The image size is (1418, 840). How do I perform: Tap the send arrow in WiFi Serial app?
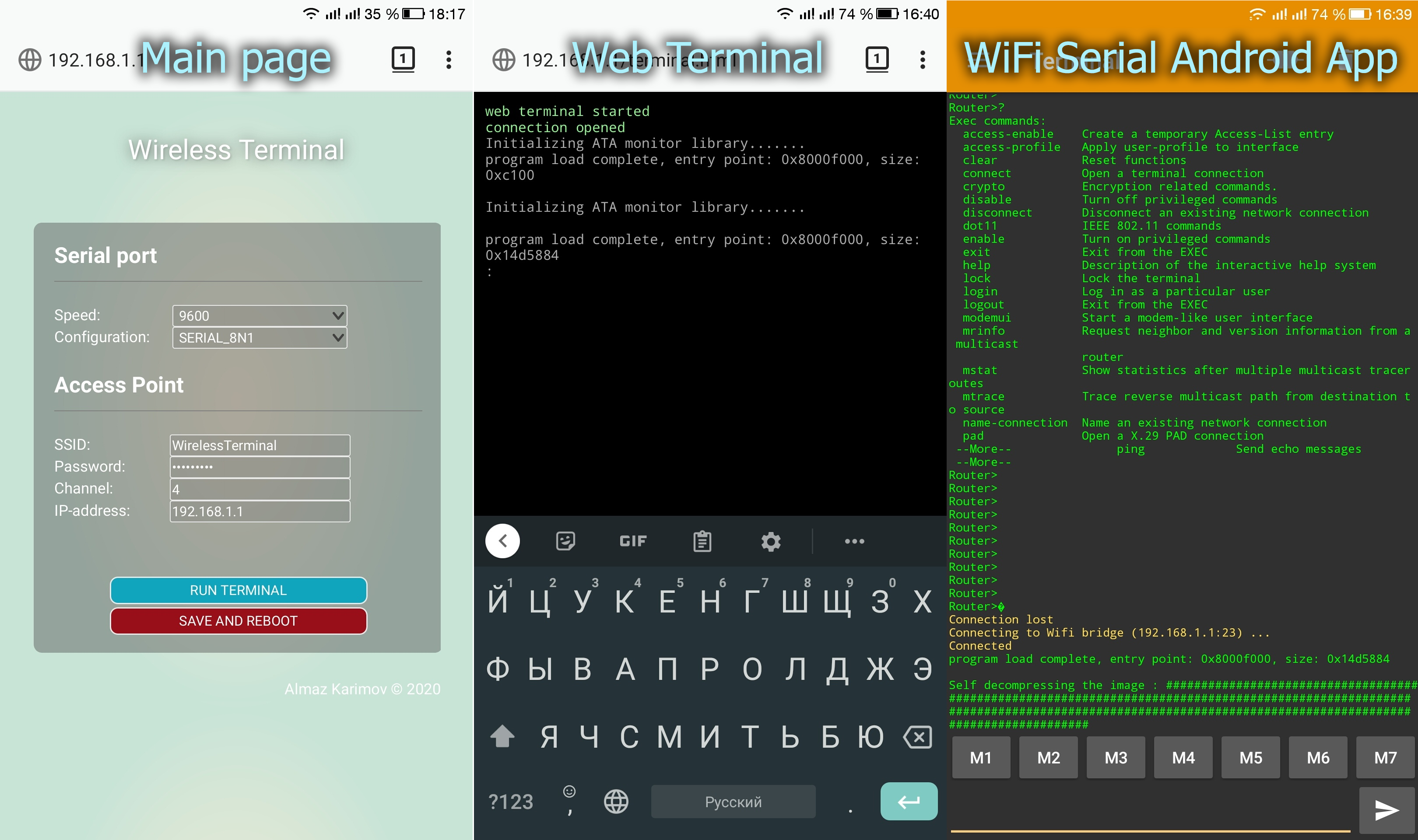1386,810
